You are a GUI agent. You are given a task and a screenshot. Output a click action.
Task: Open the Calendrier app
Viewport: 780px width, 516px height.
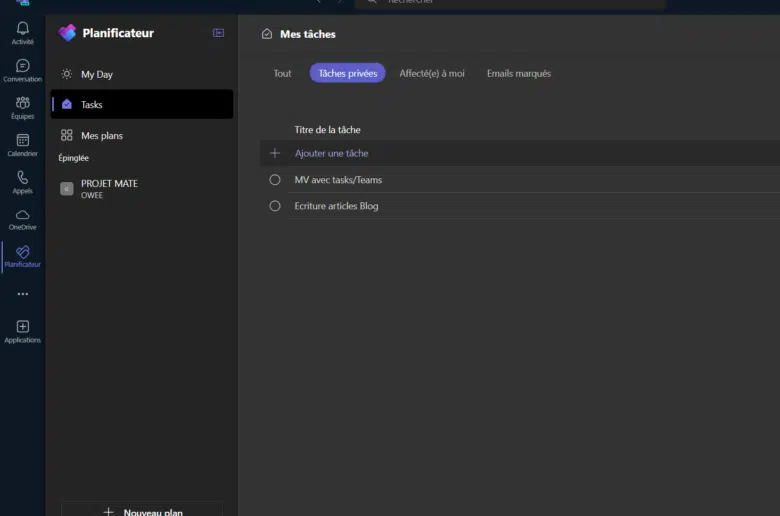(22, 141)
